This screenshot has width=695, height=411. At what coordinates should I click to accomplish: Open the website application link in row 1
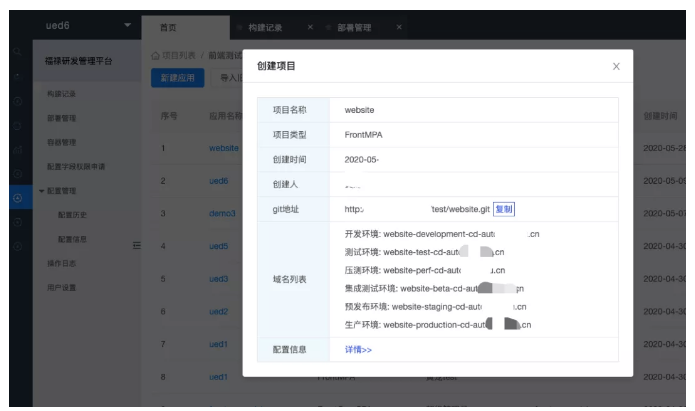coord(223,148)
